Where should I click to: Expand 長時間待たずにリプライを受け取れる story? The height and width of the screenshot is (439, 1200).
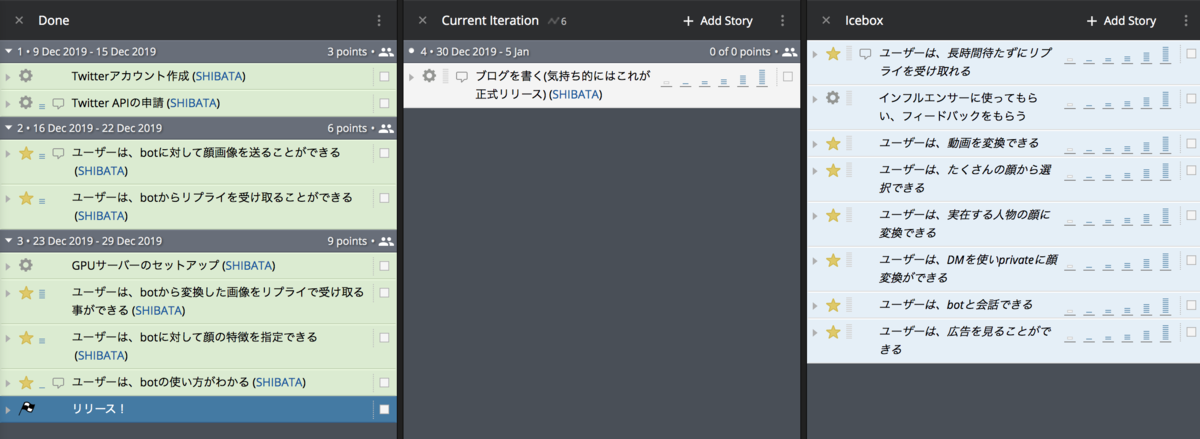(814, 53)
